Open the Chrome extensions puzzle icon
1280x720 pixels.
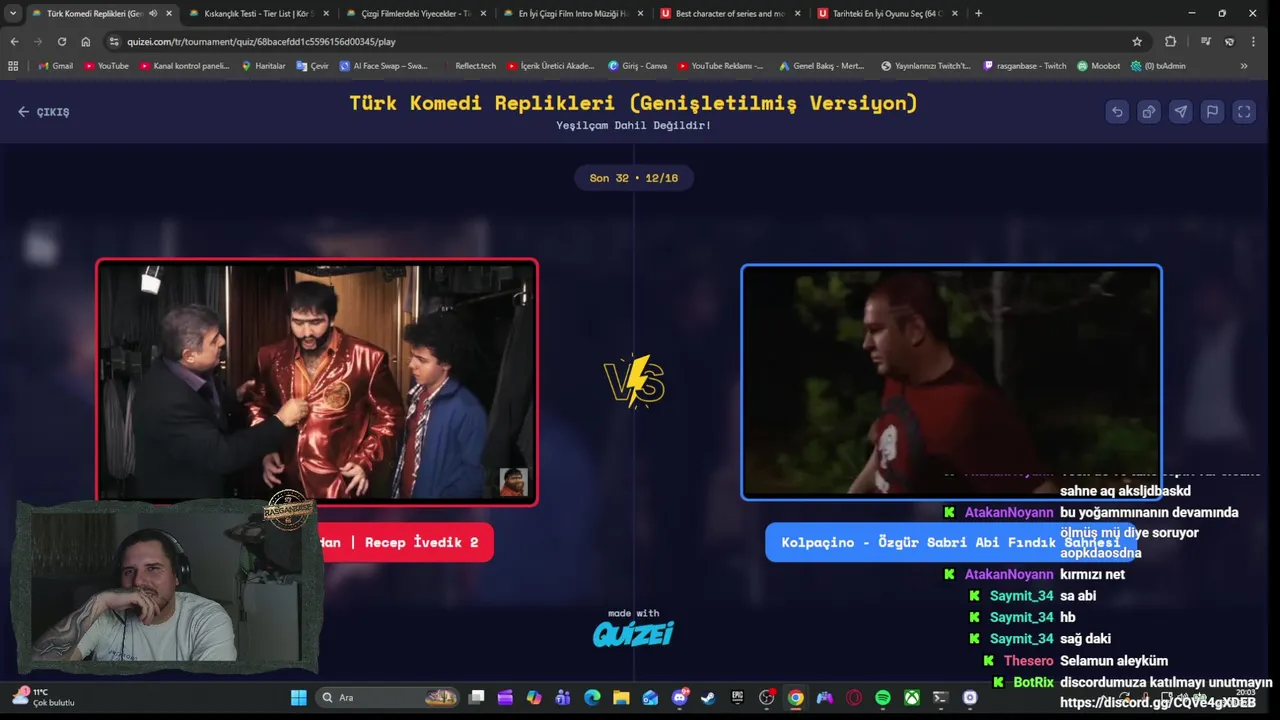[x=1171, y=41]
